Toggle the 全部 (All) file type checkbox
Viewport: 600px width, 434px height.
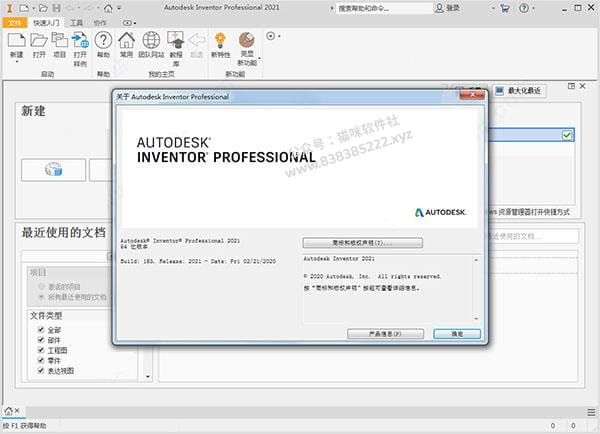point(41,330)
